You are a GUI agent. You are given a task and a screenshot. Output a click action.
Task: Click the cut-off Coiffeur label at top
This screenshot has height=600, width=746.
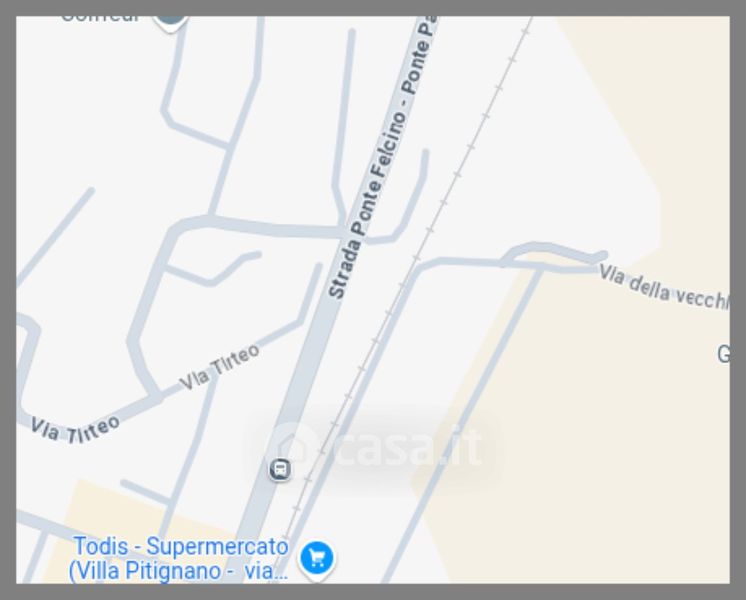(101, 19)
